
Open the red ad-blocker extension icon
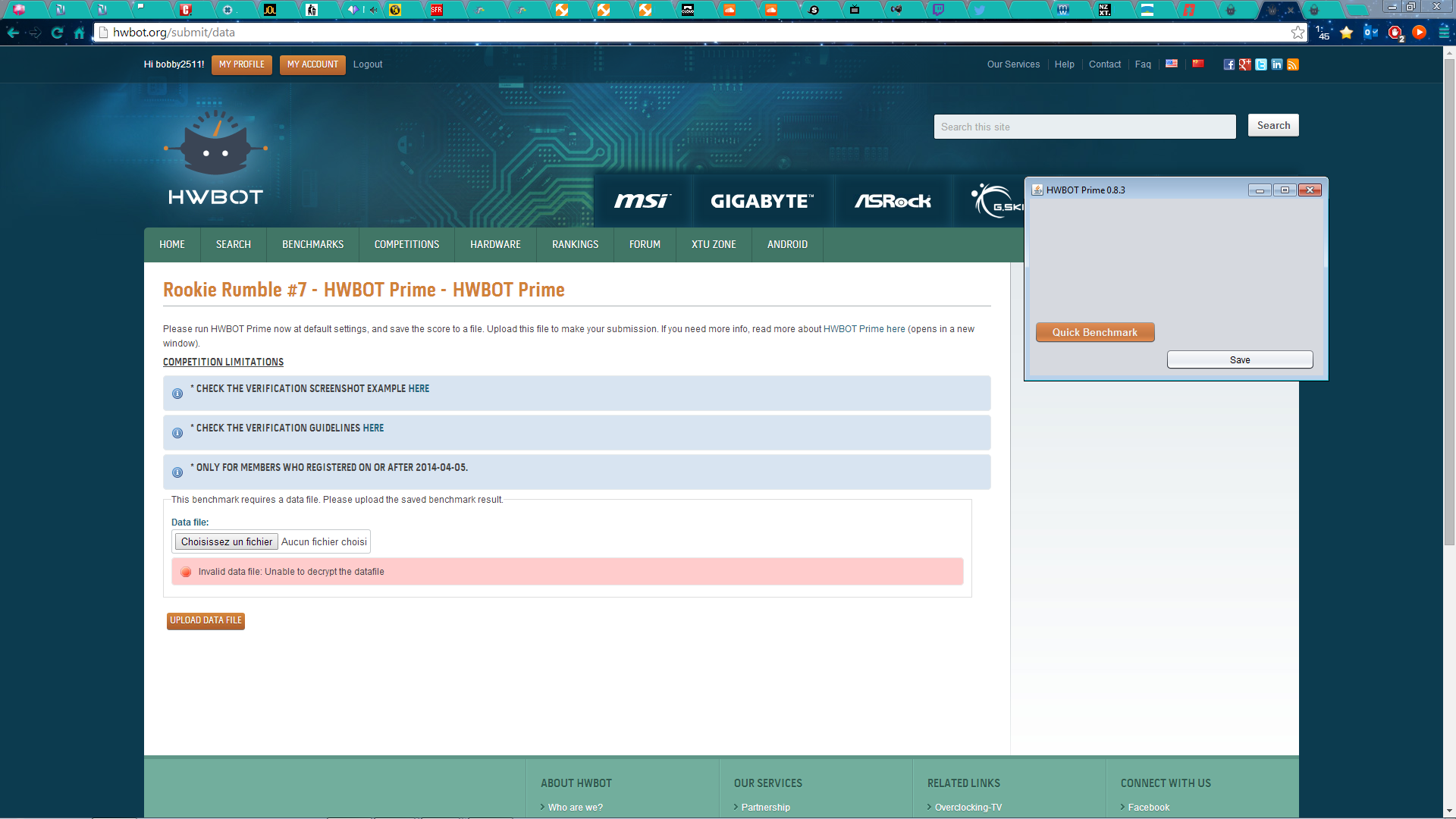click(1395, 33)
